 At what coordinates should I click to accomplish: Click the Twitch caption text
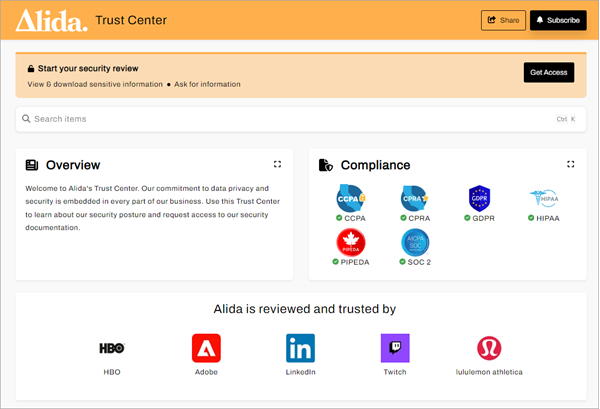click(x=395, y=372)
